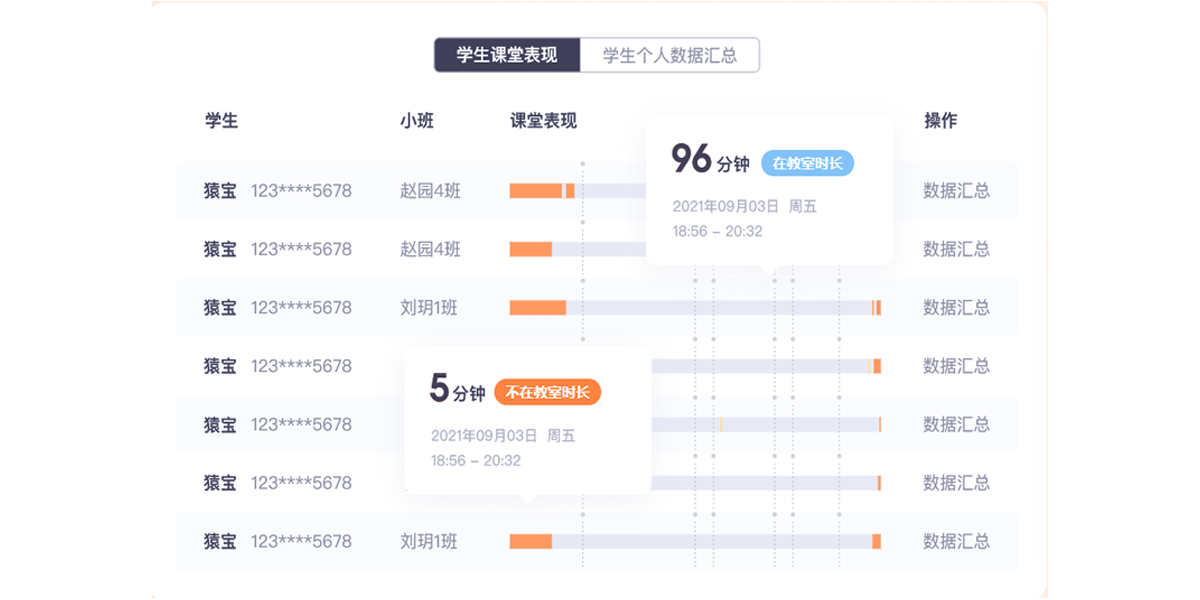Click the orange start segment of bottom row's bar
The image size is (1200, 600).
tap(530, 541)
